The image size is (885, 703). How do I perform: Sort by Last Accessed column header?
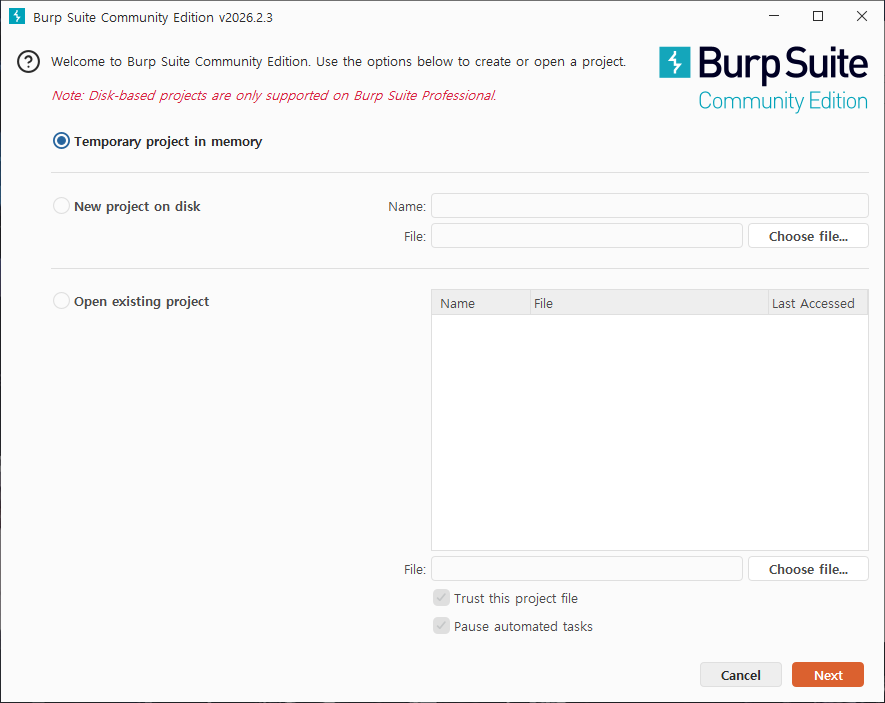[x=816, y=303]
